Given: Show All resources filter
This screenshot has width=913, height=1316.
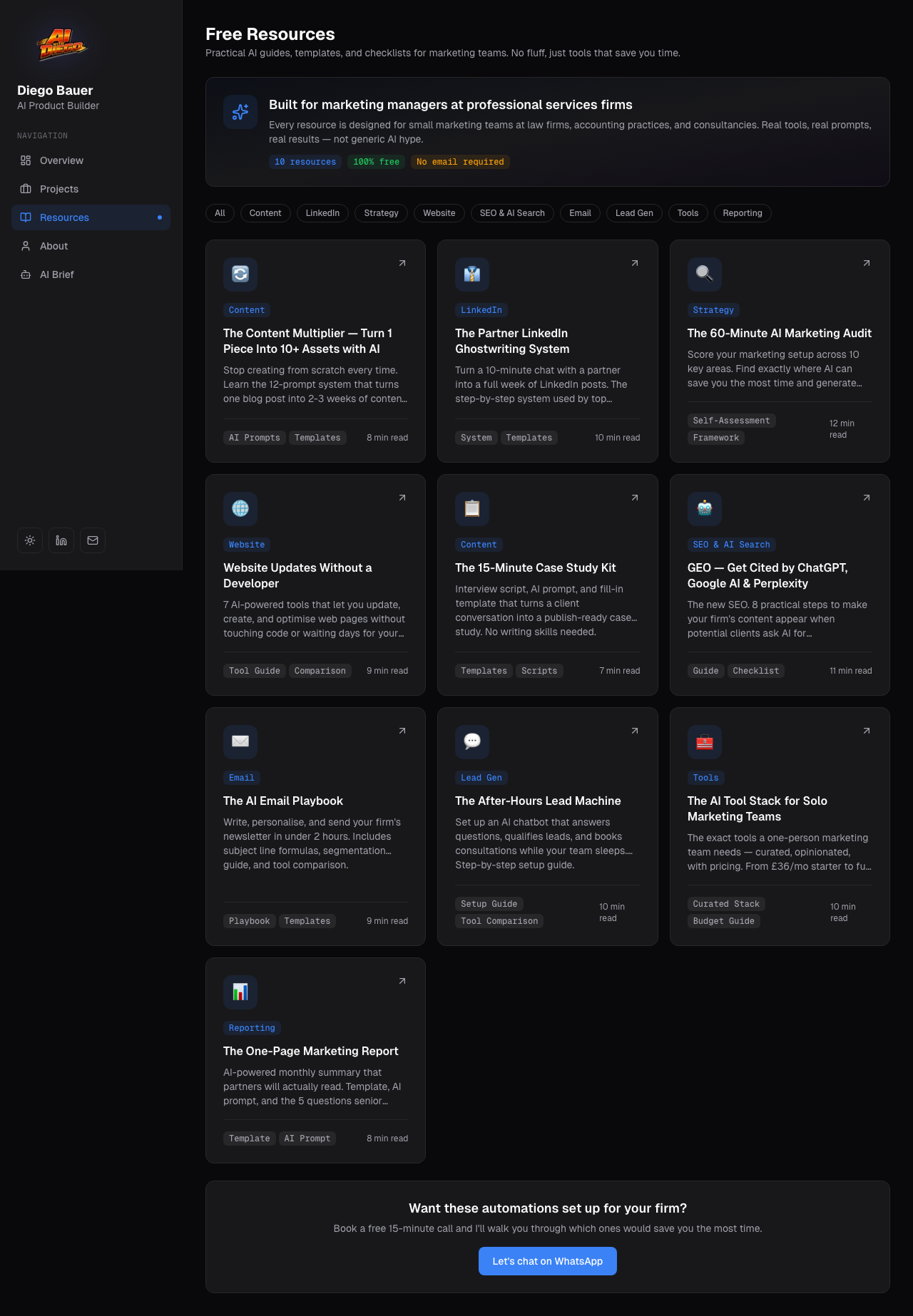Looking at the screenshot, I should [x=220, y=213].
